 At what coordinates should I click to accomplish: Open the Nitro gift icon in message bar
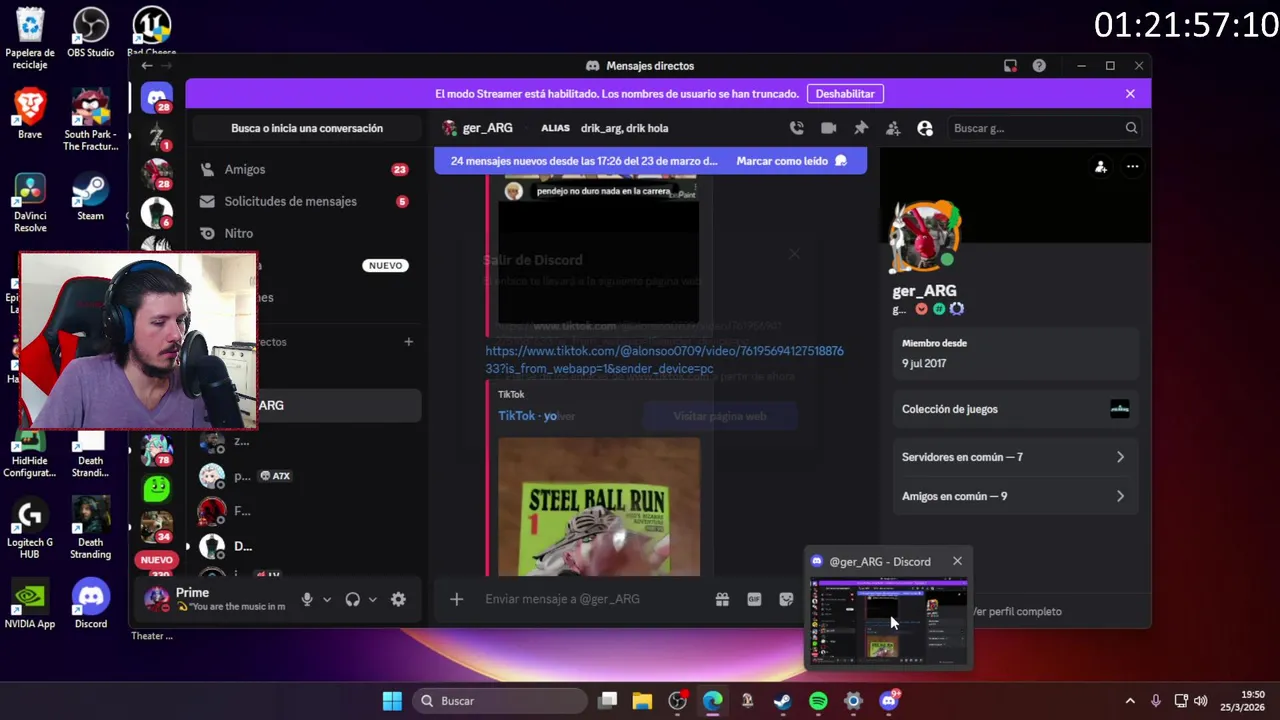click(722, 599)
